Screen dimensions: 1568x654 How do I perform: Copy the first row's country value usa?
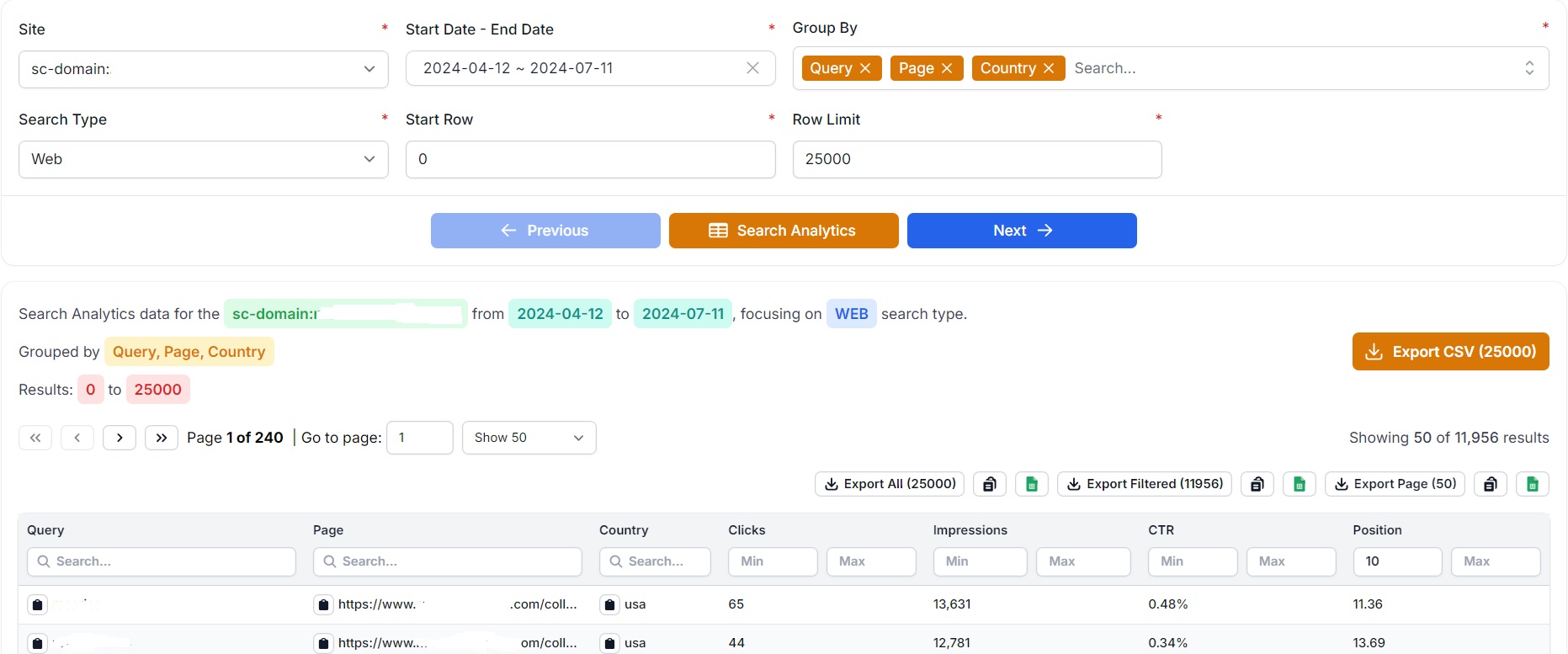[610, 604]
